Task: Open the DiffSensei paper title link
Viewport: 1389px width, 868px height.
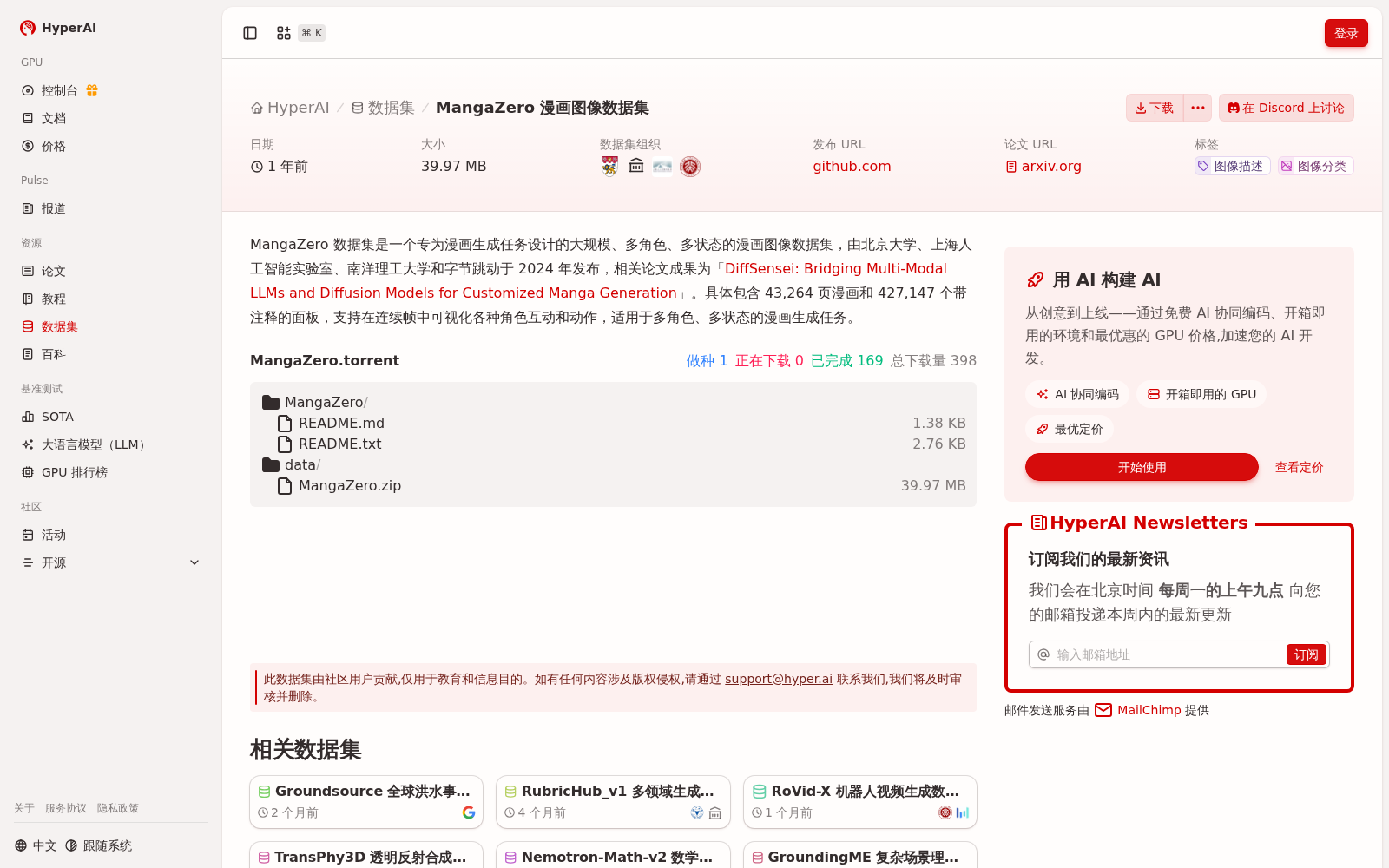Action: (x=598, y=281)
